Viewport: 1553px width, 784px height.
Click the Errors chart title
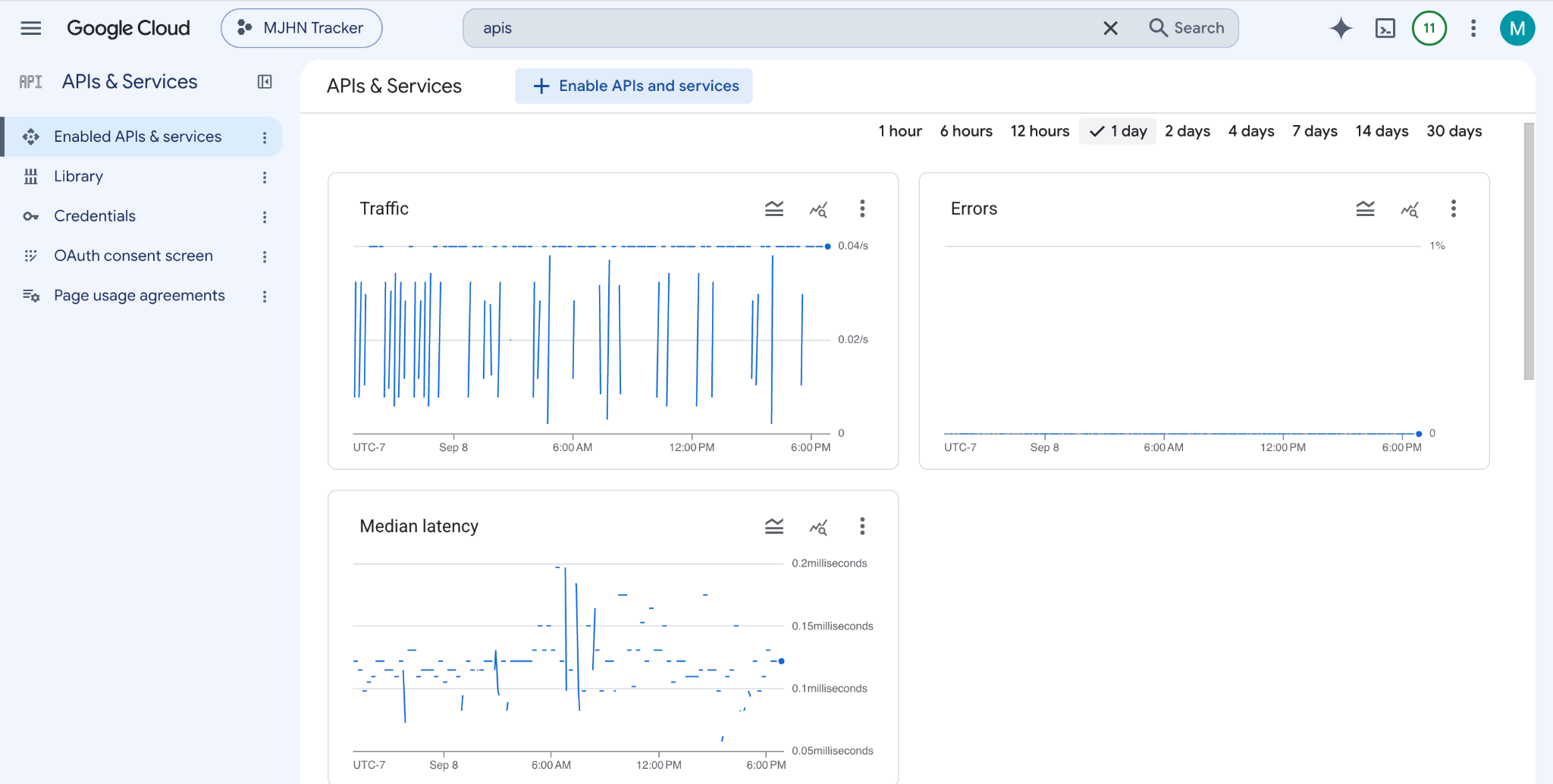(974, 209)
